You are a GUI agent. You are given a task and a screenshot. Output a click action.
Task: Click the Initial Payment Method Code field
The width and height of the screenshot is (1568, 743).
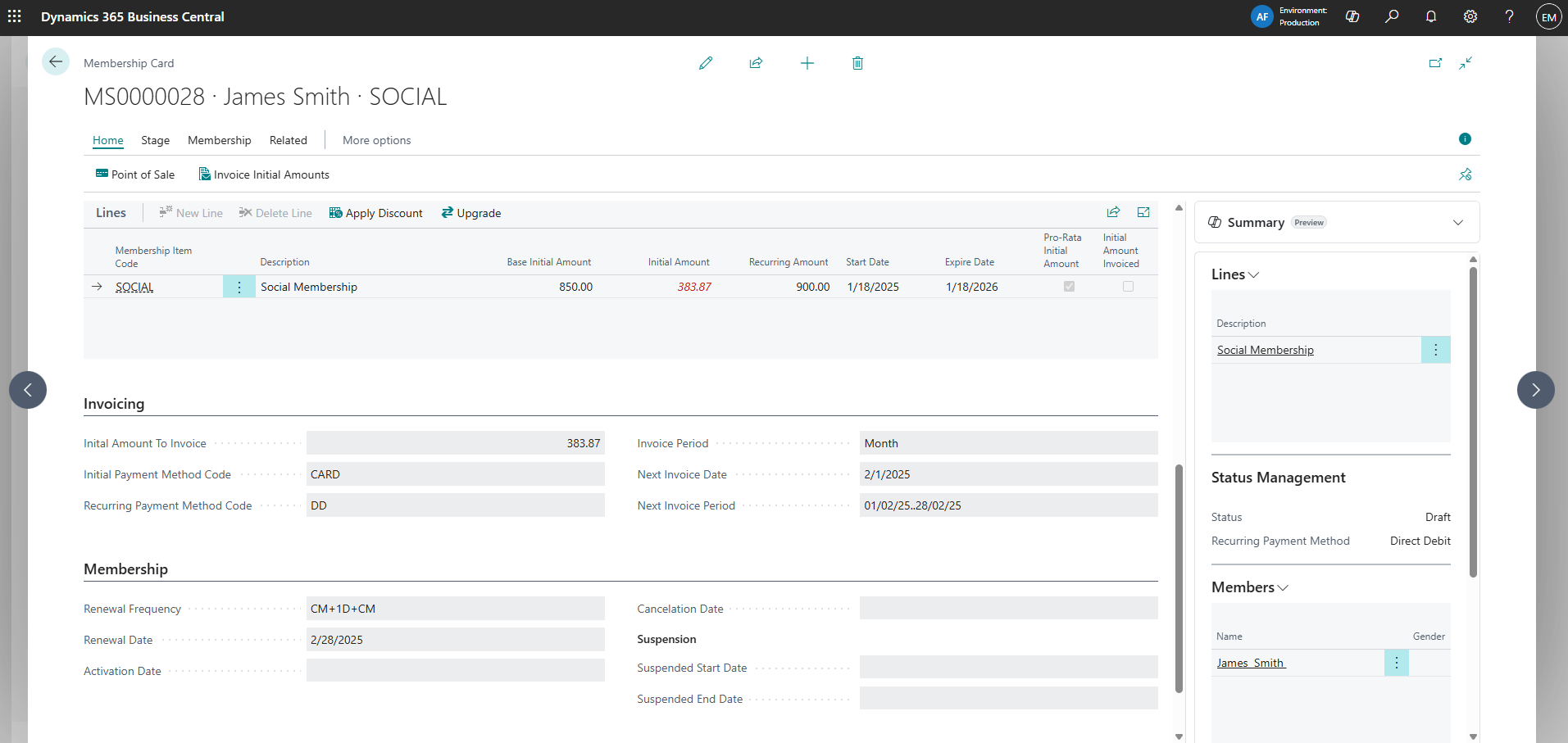coord(456,474)
